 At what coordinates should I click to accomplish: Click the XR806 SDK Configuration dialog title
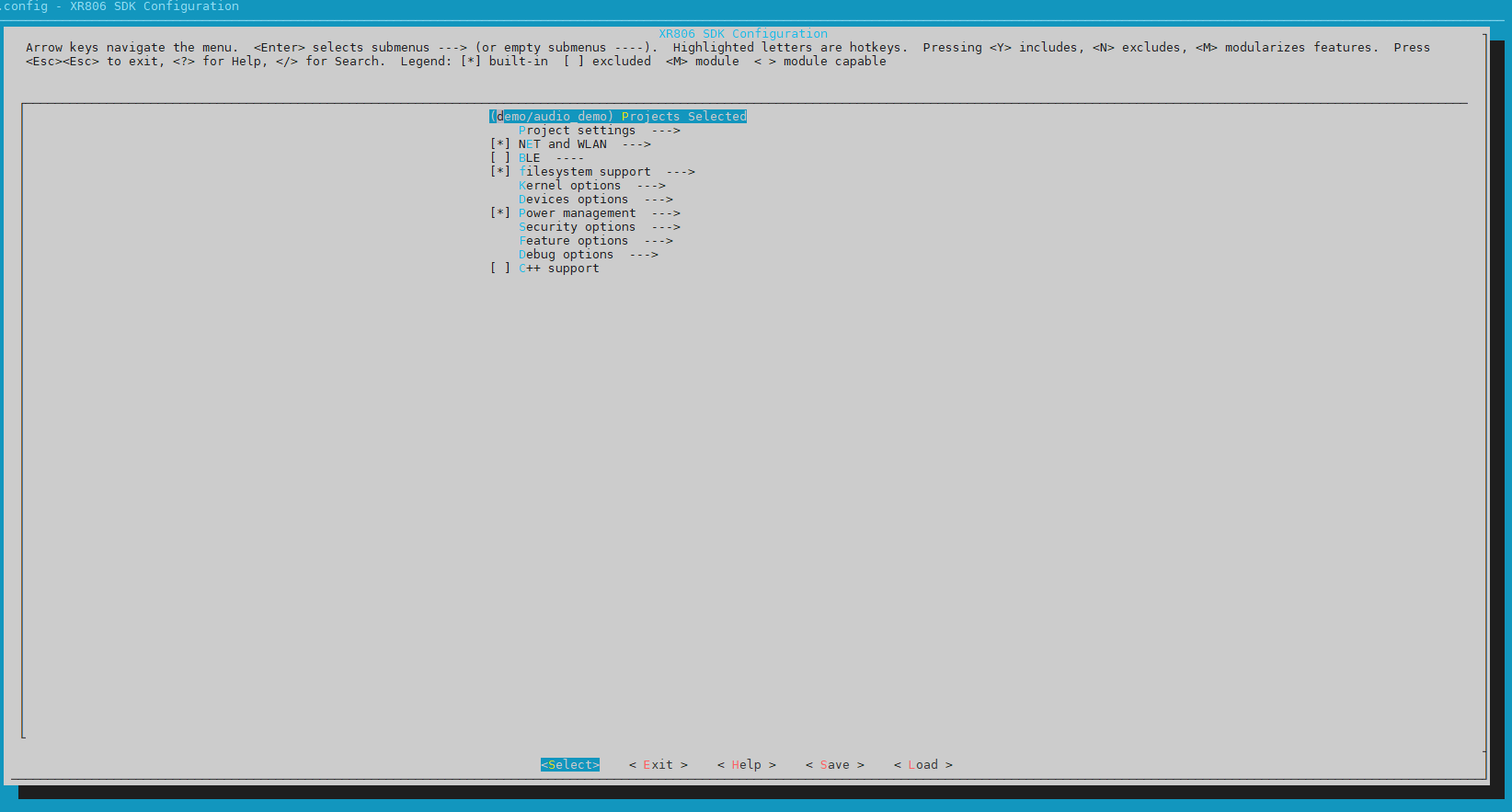(742, 34)
